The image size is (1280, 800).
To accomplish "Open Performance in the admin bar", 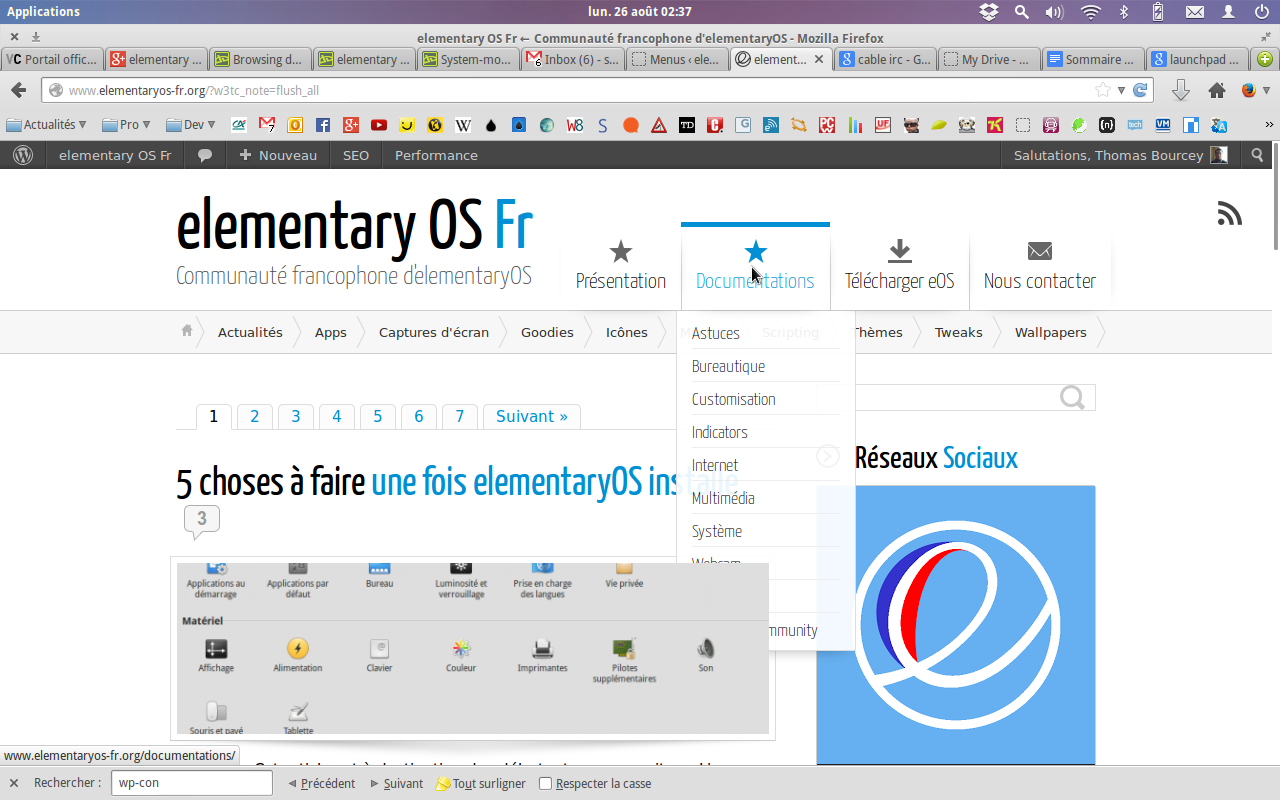I will (x=436, y=155).
